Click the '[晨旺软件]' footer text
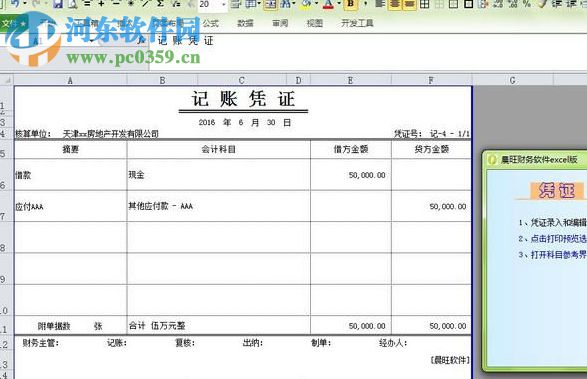 (x=450, y=360)
